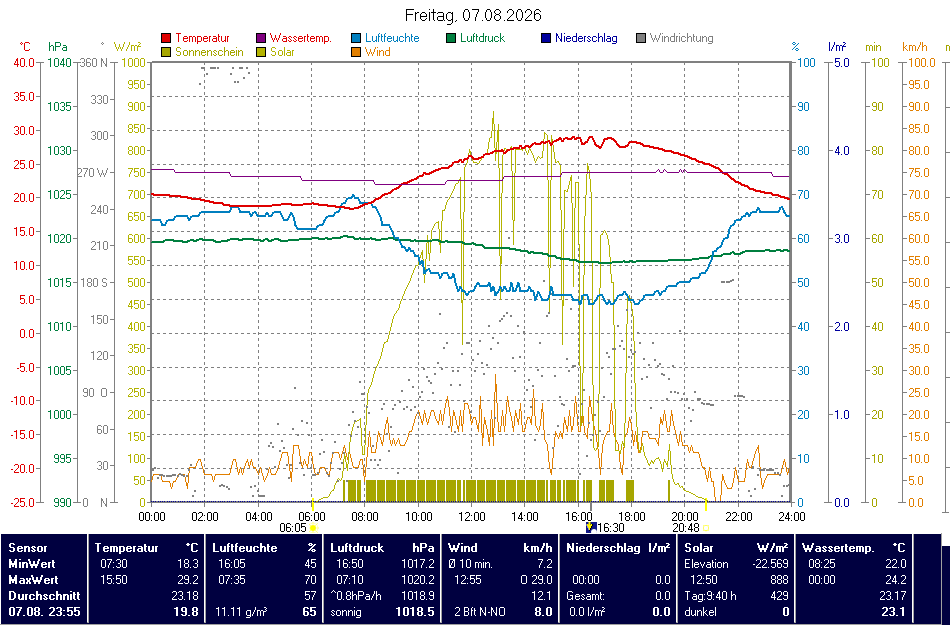Click the 180 S wind direction axis tick

tap(95, 283)
